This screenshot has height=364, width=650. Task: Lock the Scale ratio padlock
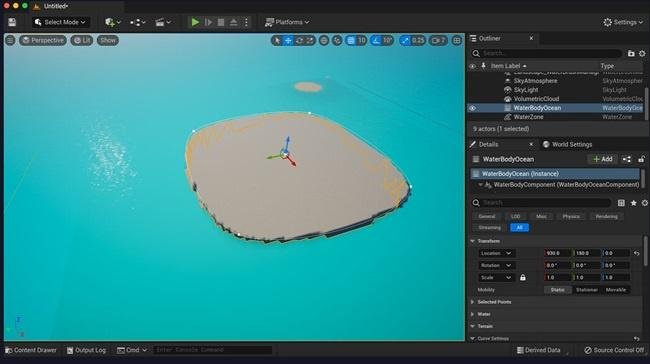(523, 277)
